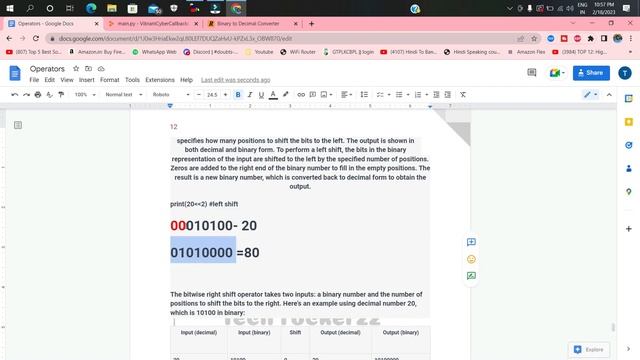Open the Editing mode pencil dropdown

point(590,95)
